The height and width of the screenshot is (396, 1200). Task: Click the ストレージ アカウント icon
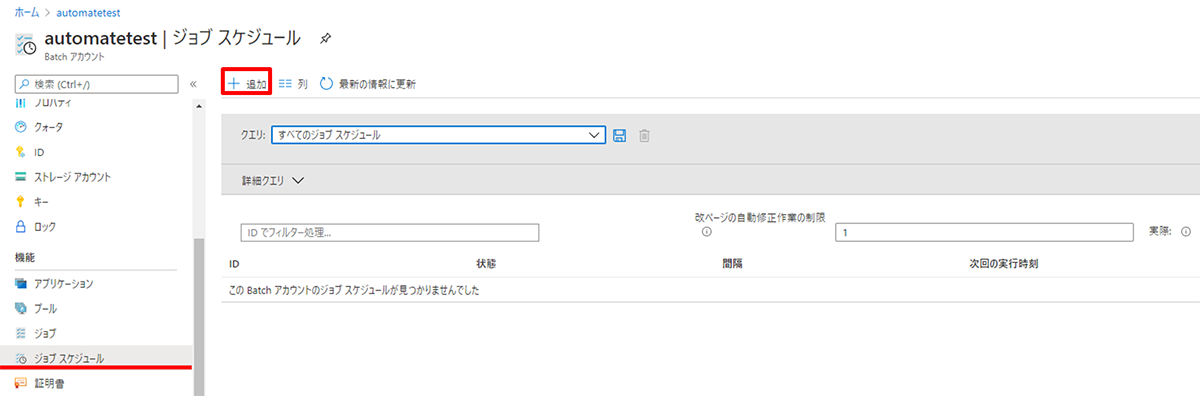21,177
